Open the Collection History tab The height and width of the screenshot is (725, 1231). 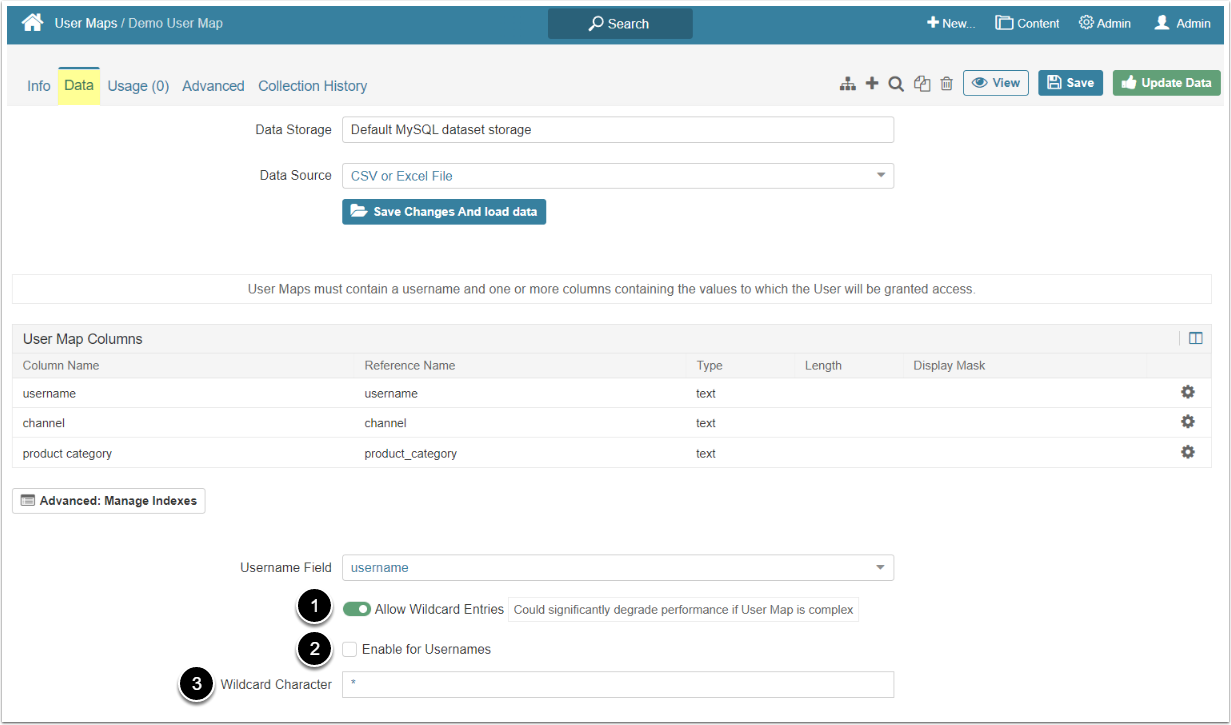(312, 86)
